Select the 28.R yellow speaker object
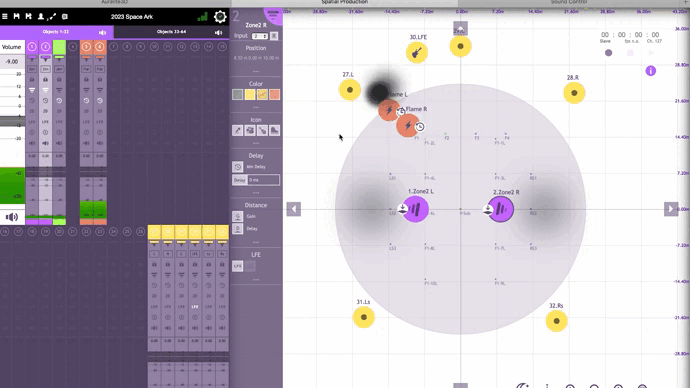The image size is (690, 388). click(x=574, y=93)
